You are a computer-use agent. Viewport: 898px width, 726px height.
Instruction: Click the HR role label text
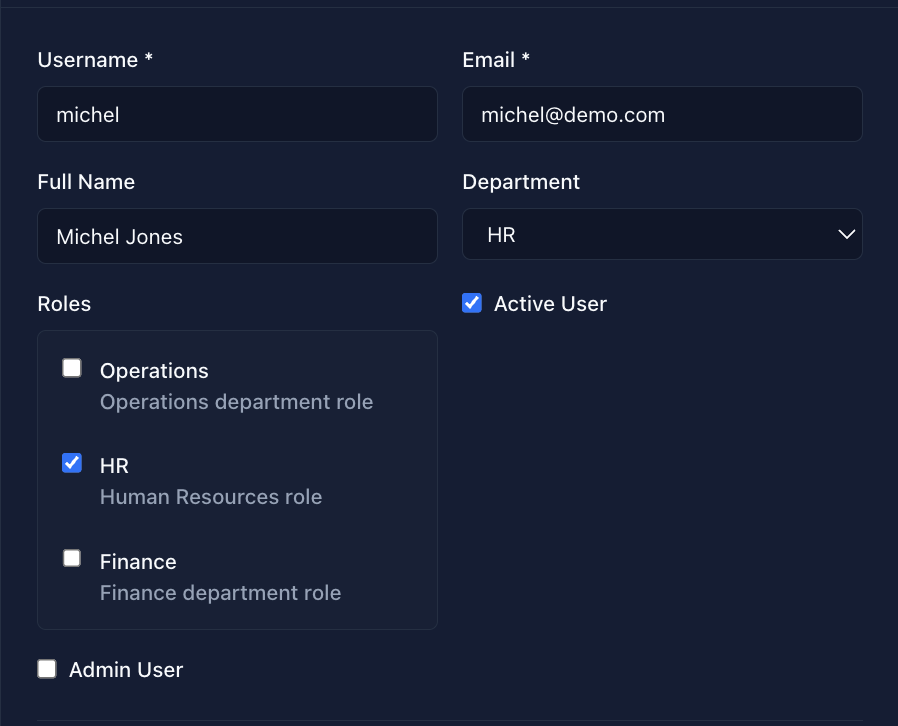[x=114, y=465]
